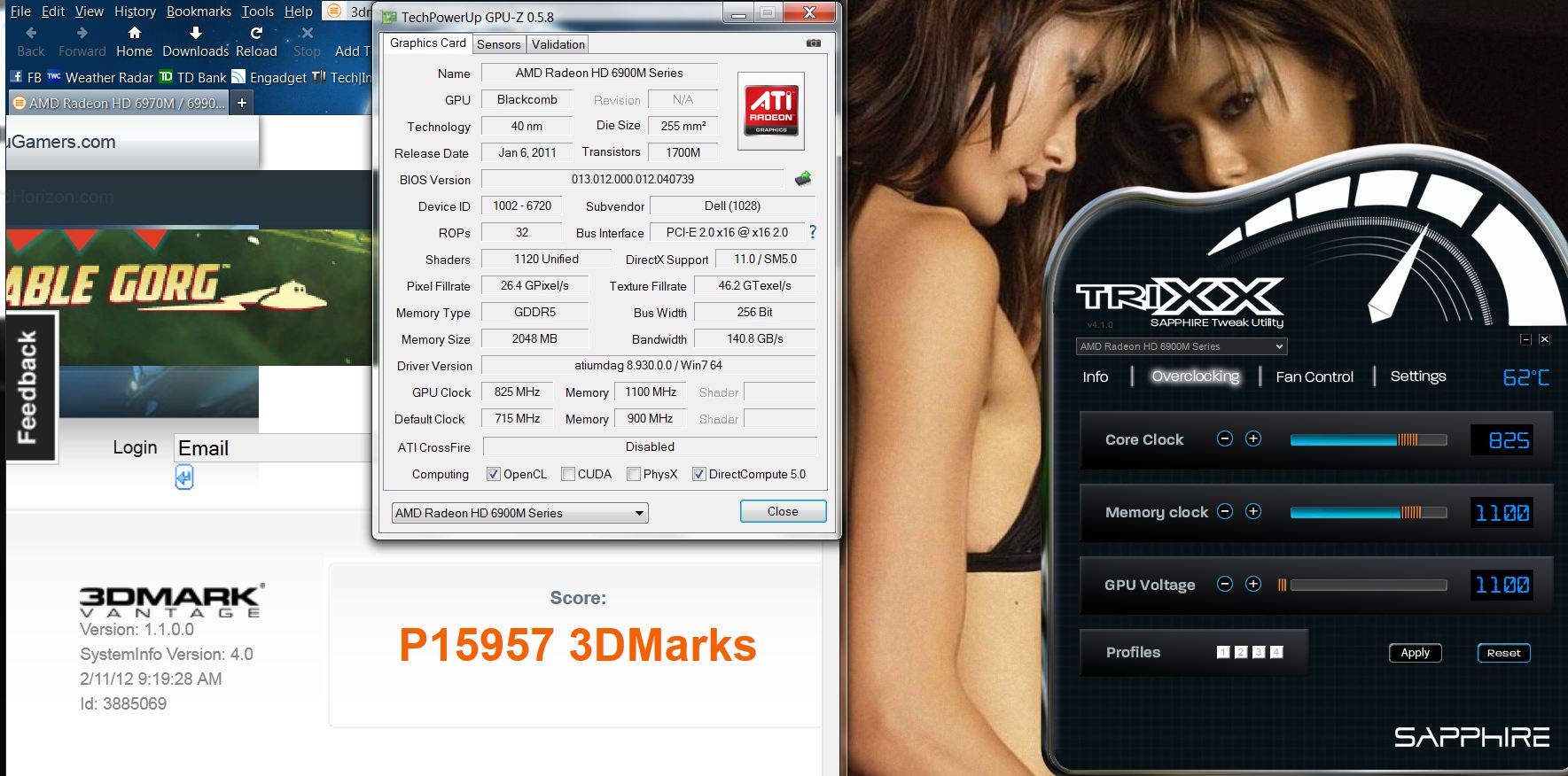This screenshot has width=1568, height=776.
Task: Increase Memory clock with plus button
Action: [x=1253, y=511]
